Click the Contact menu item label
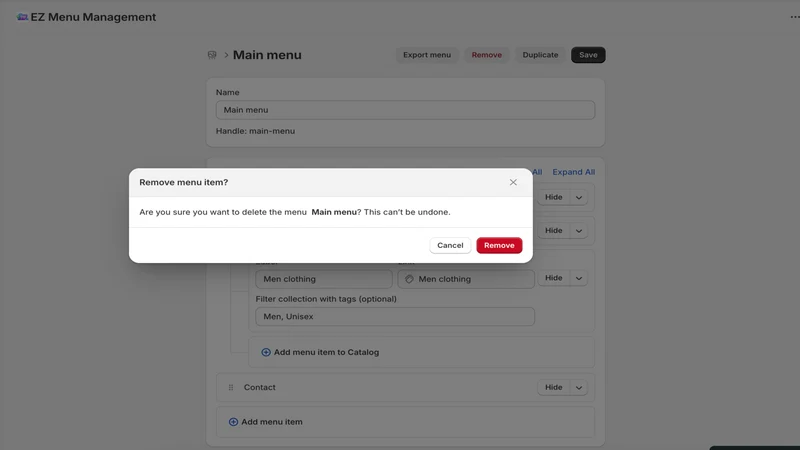Image resolution: width=800 pixels, height=450 pixels. pos(259,387)
